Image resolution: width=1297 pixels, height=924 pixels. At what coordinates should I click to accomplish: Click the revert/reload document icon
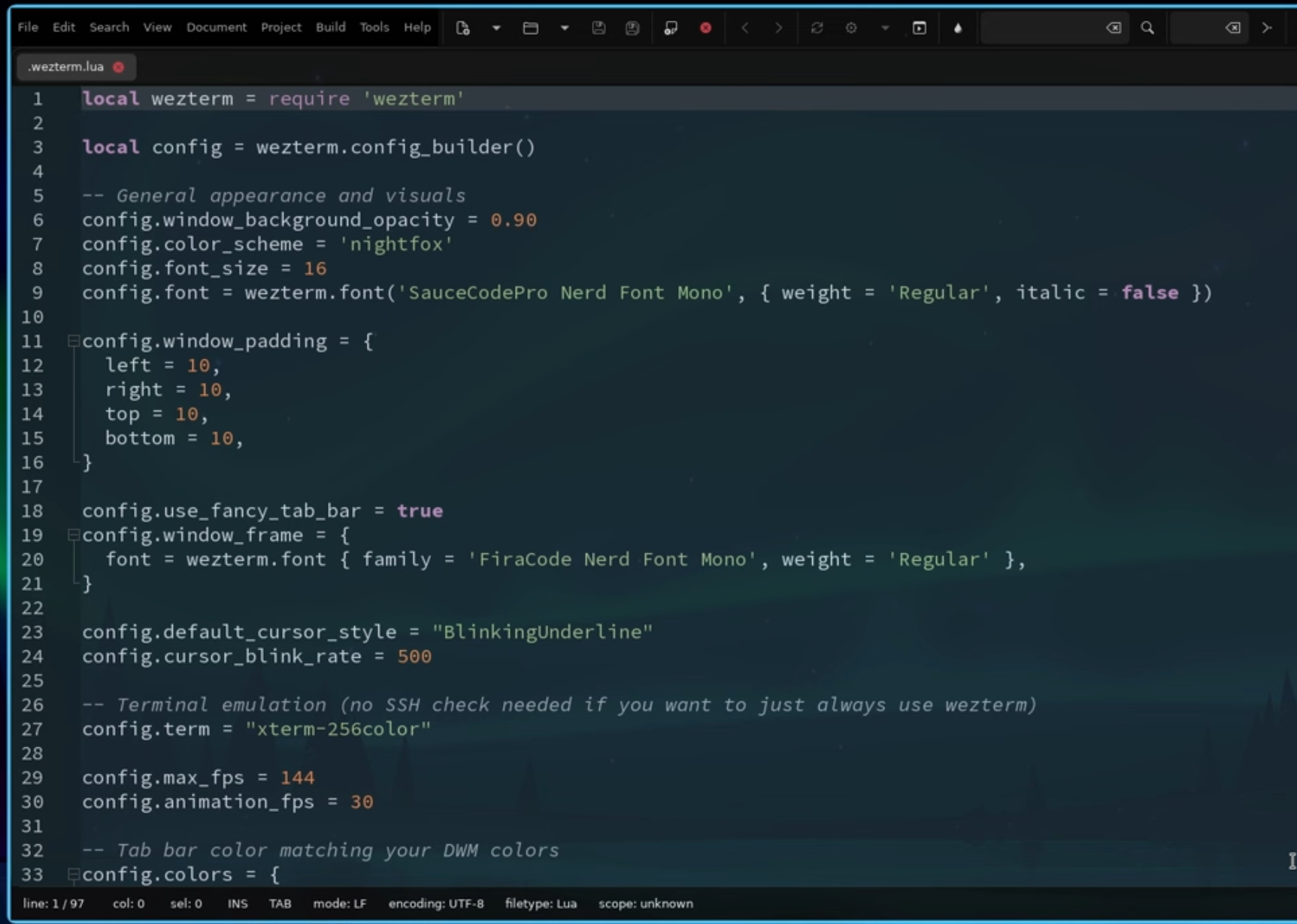tap(671, 28)
